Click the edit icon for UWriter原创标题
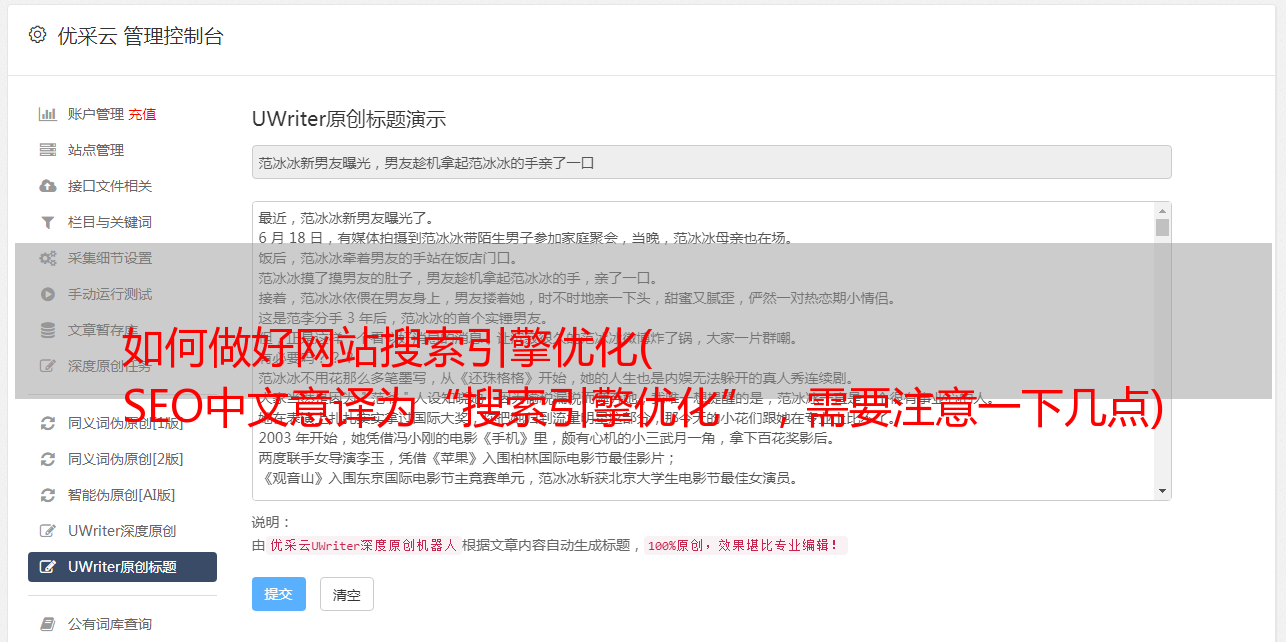 coord(47,567)
